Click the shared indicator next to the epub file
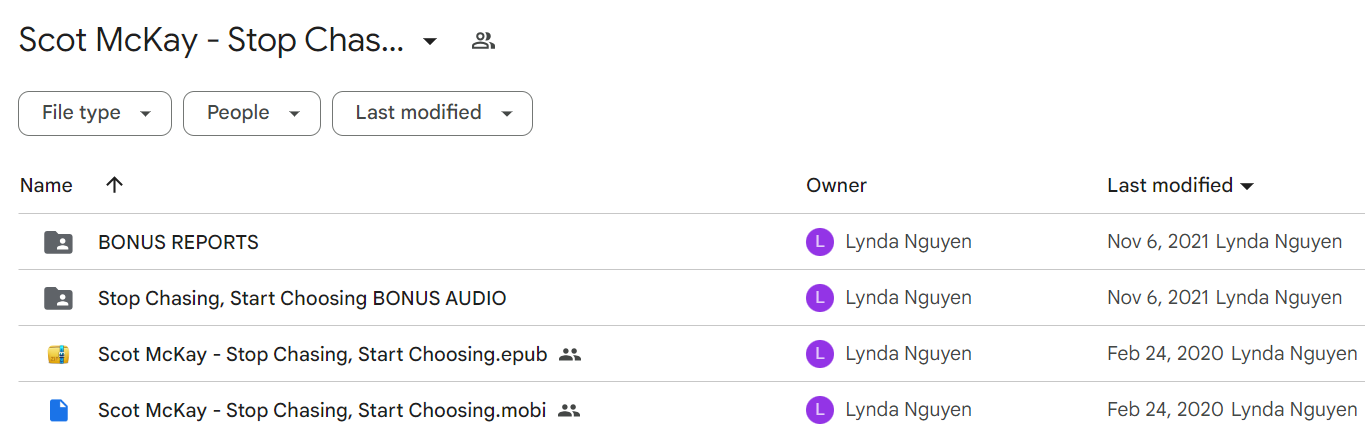1365x430 pixels. click(x=569, y=354)
